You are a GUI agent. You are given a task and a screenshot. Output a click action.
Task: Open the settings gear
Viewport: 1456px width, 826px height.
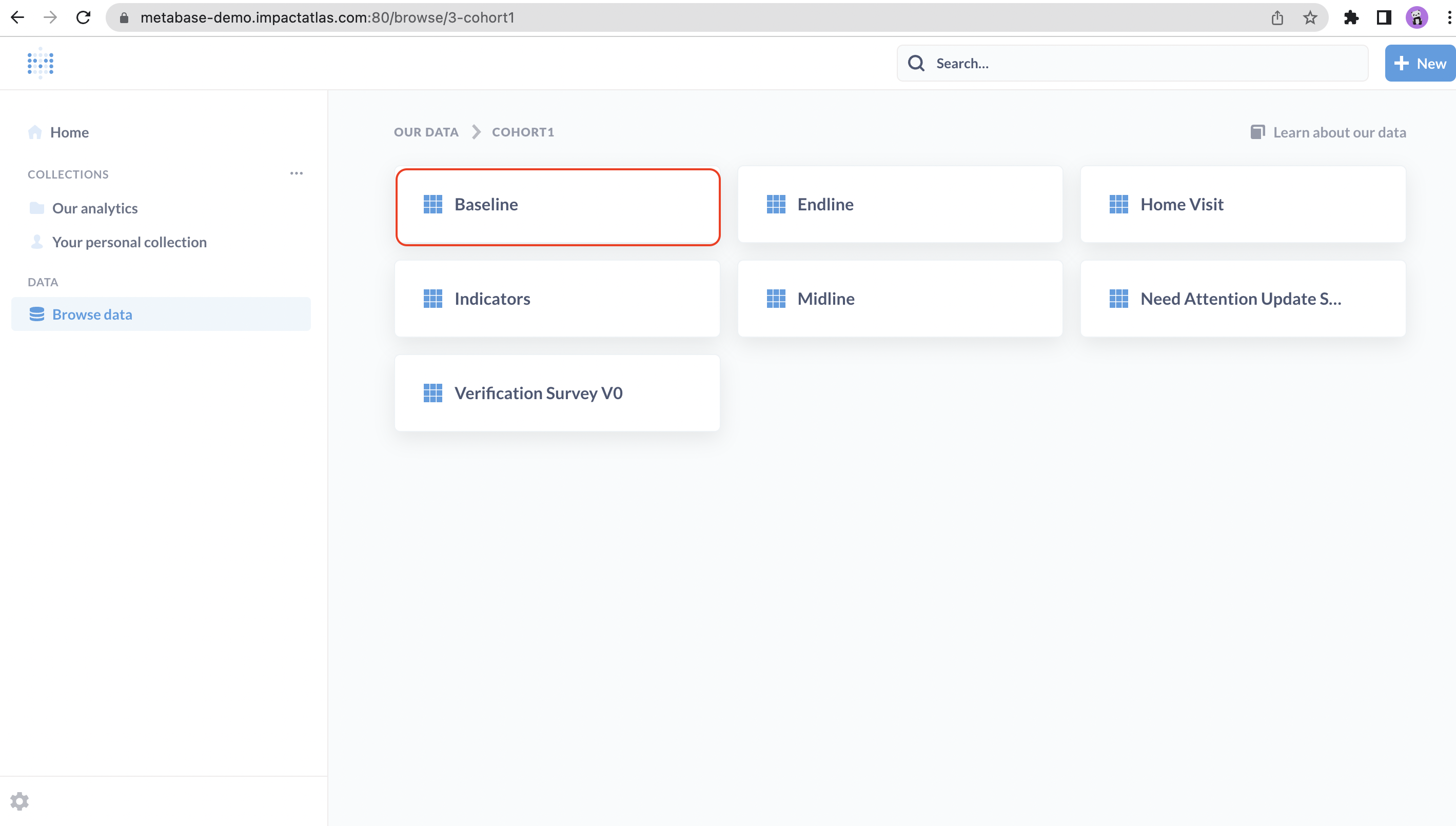tap(20, 801)
